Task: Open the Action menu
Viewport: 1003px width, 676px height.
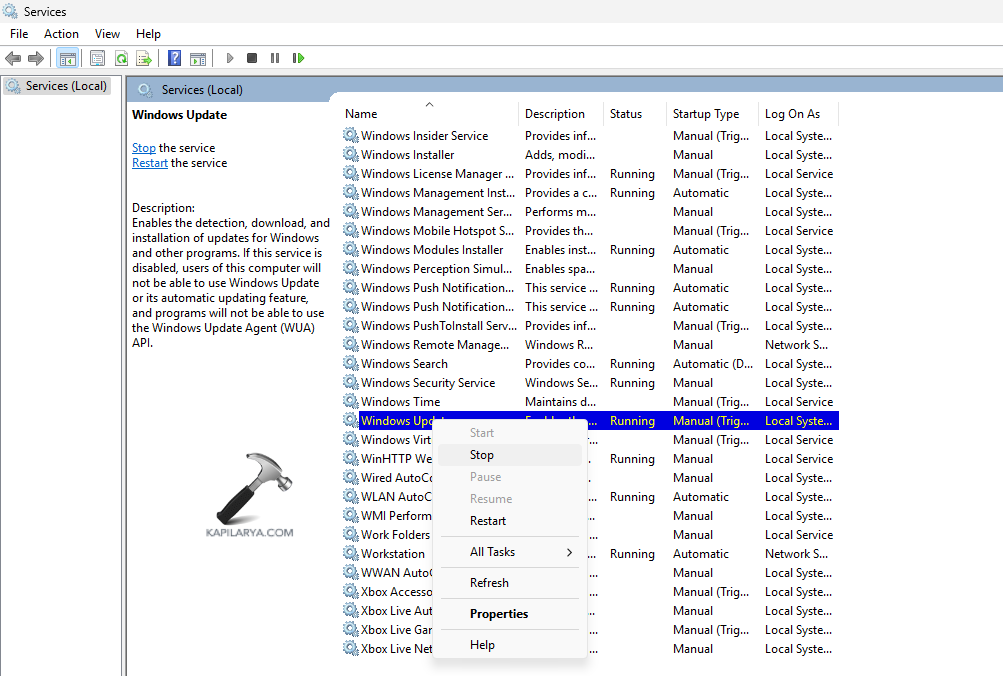Action: pyautogui.click(x=61, y=33)
